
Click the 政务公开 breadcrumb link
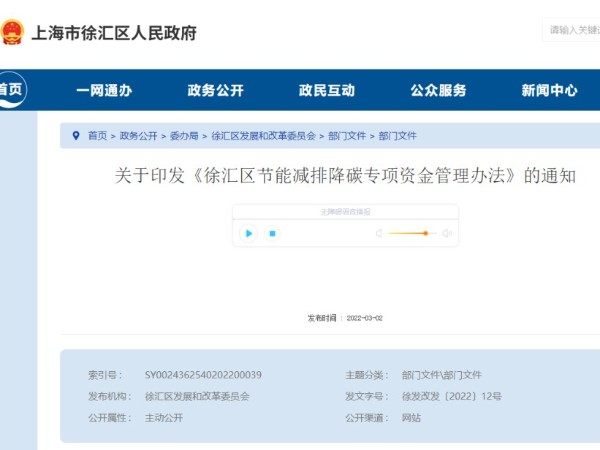139,136
